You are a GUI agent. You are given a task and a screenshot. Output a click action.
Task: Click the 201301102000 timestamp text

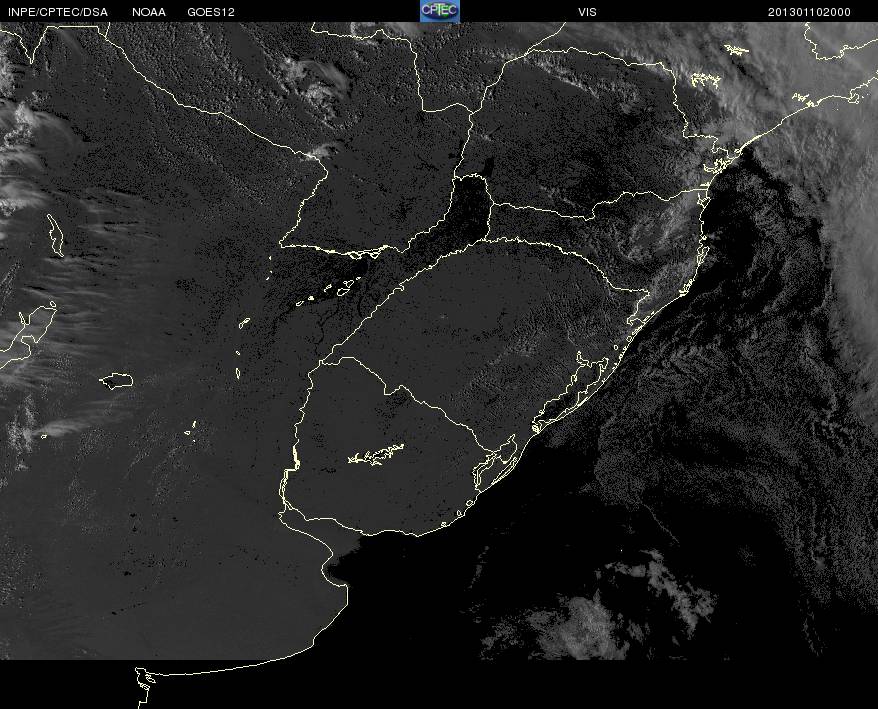tap(809, 12)
